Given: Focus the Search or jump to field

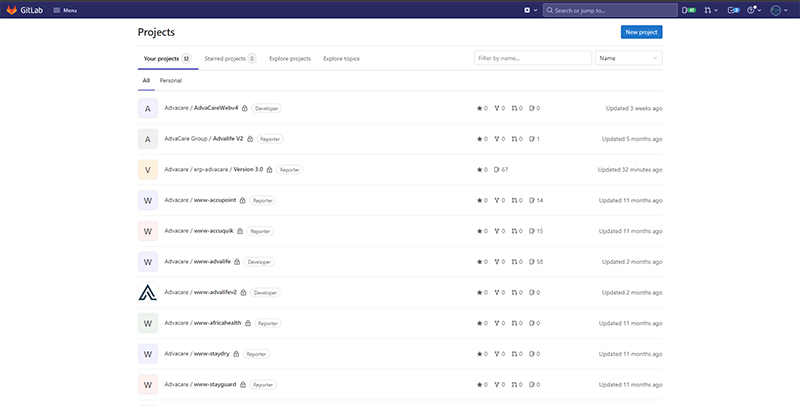Looking at the screenshot, I should (610, 10).
